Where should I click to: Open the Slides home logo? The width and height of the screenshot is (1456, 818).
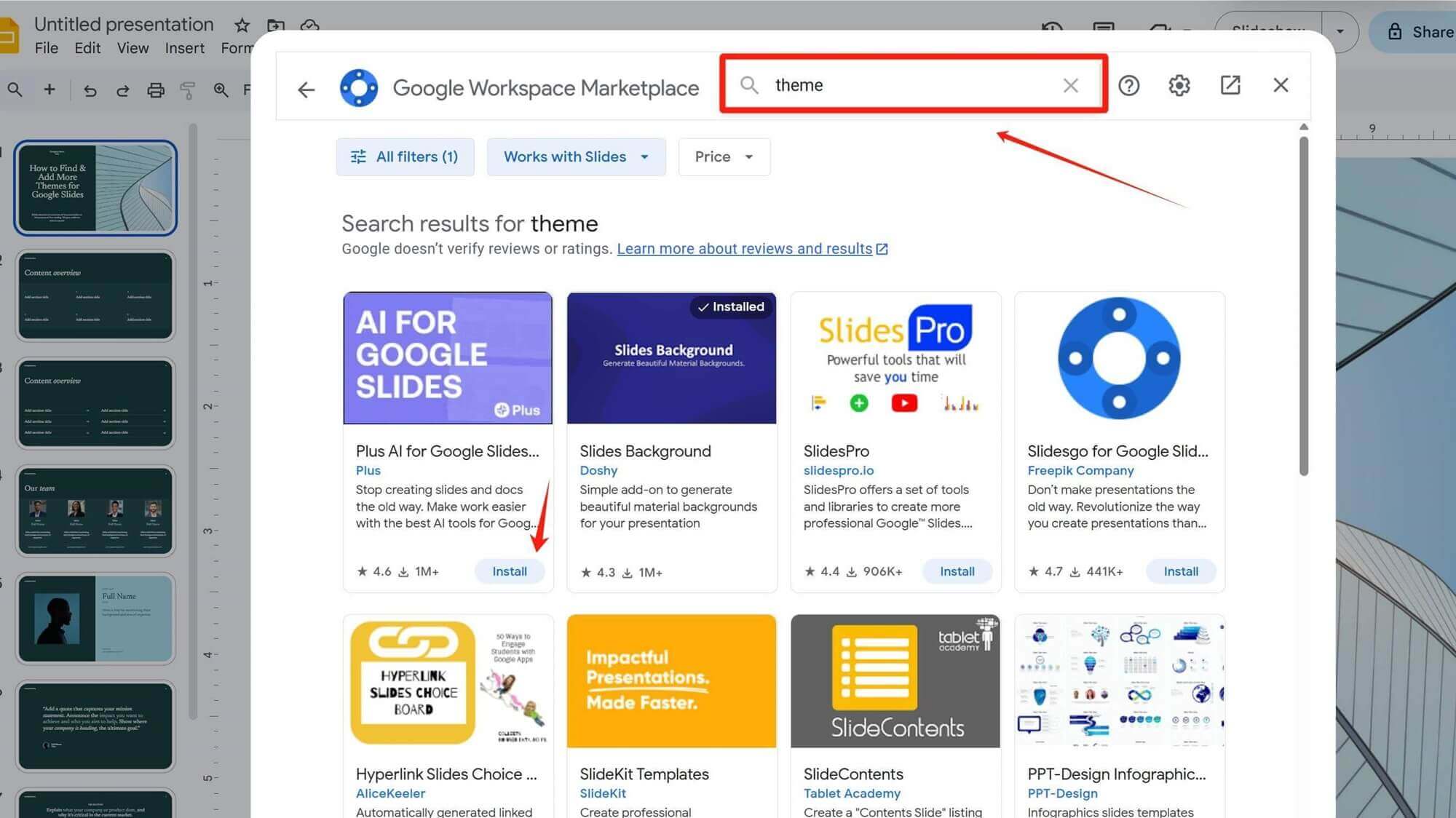(9, 35)
